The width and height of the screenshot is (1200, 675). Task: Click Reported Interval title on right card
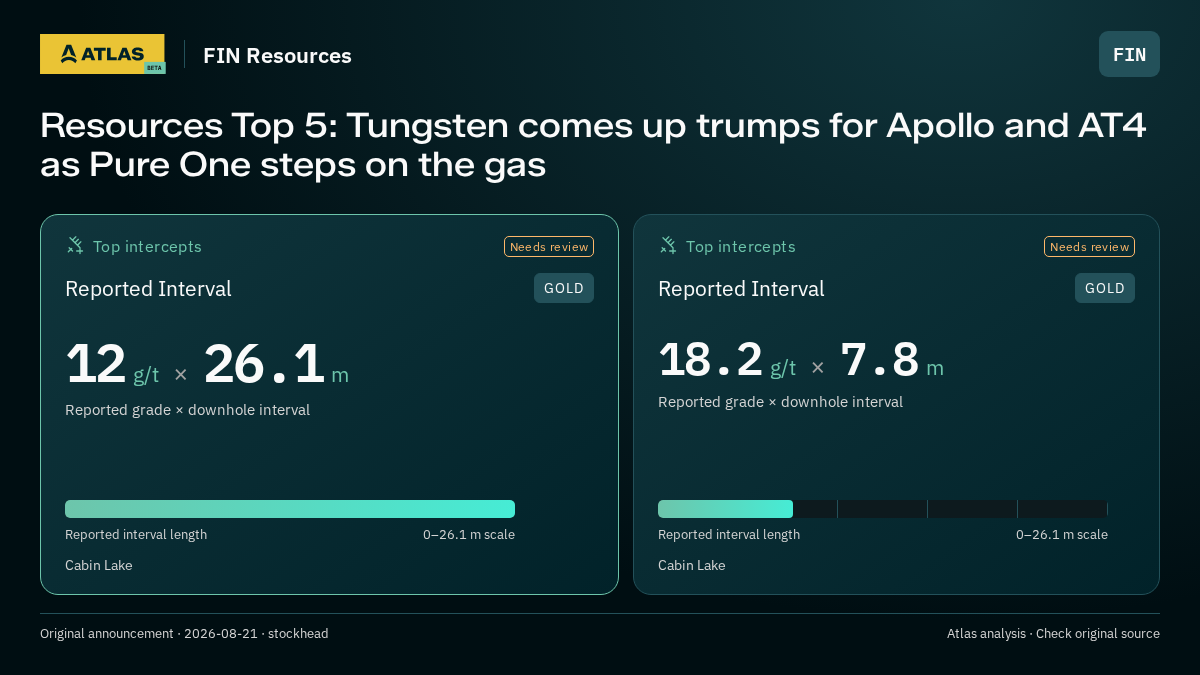[741, 289]
